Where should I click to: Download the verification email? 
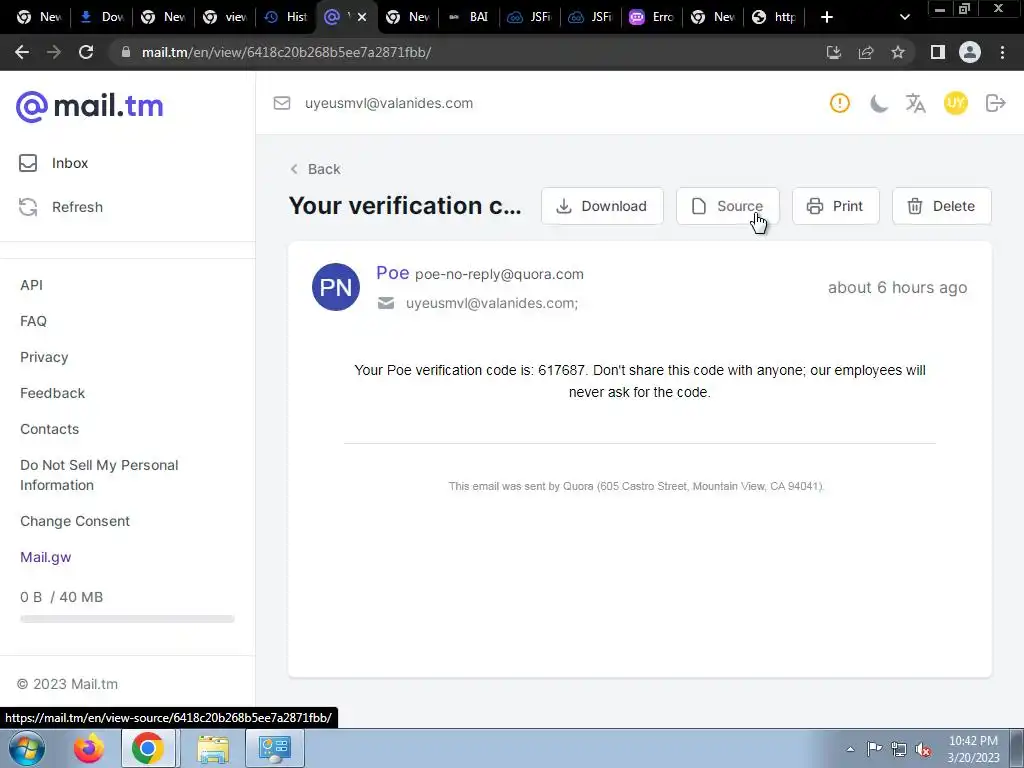(602, 206)
